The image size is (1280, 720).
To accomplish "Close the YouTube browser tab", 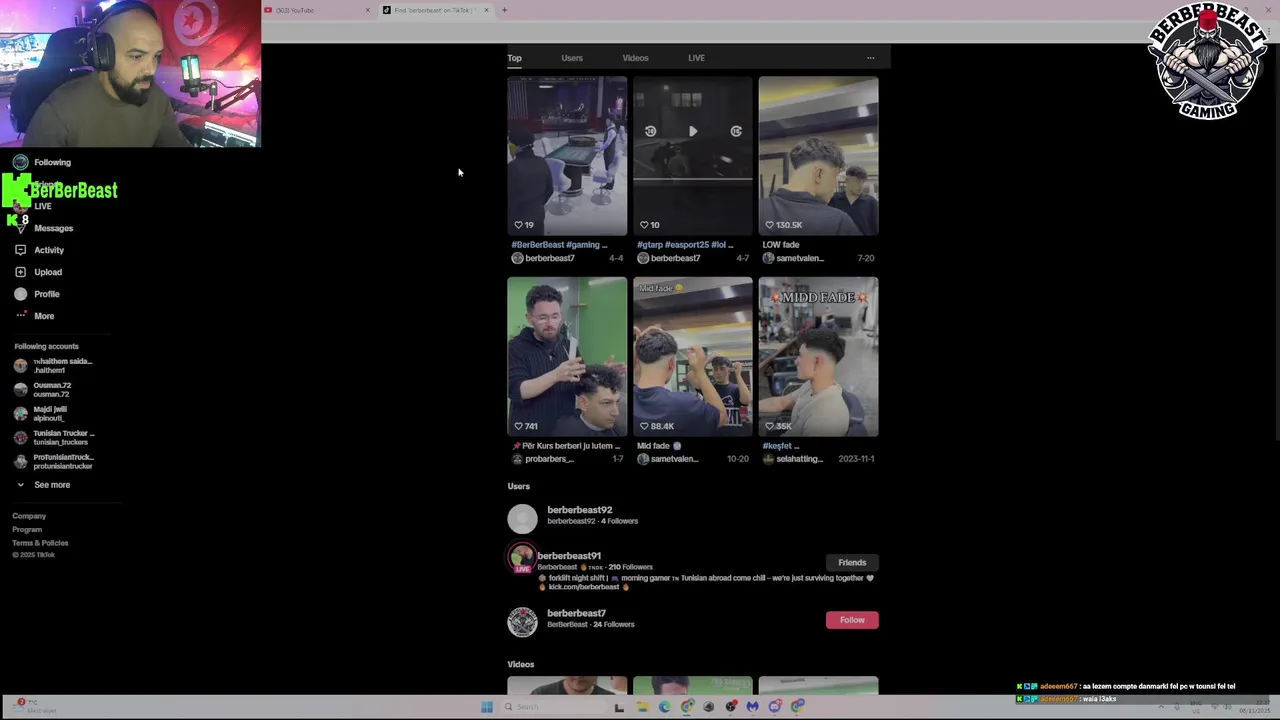I will (368, 10).
